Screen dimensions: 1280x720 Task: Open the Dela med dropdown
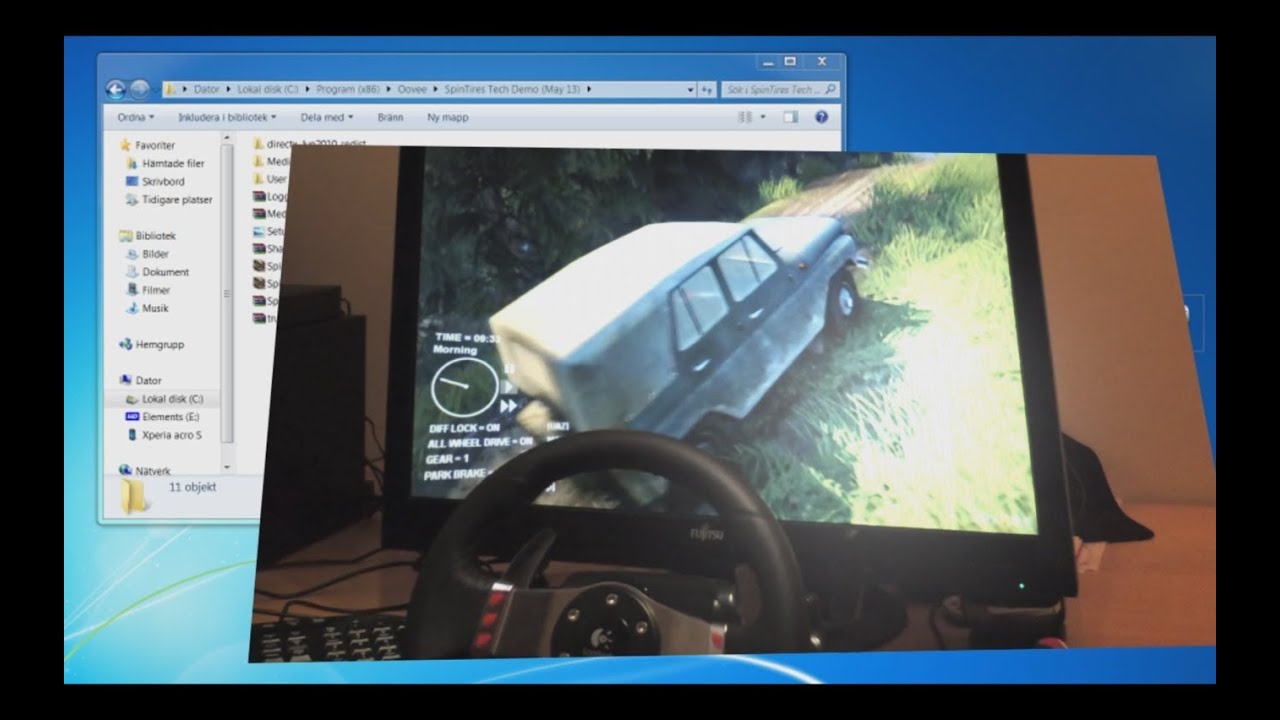pyautogui.click(x=327, y=117)
